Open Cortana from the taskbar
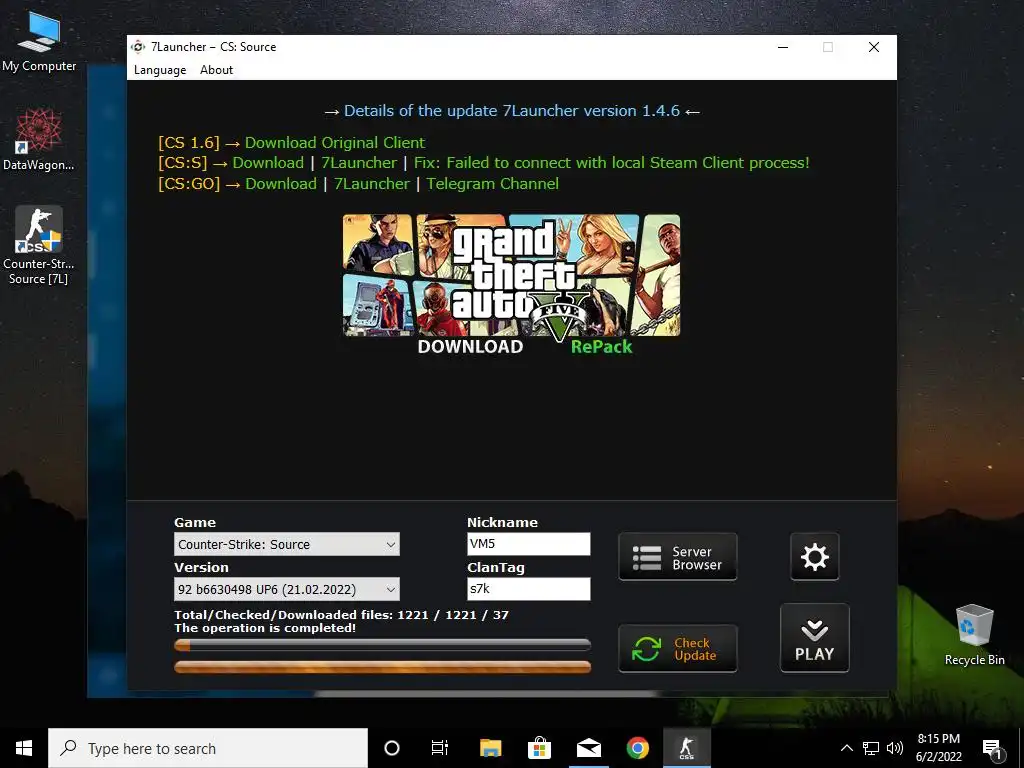 click(x=392, y=748)
